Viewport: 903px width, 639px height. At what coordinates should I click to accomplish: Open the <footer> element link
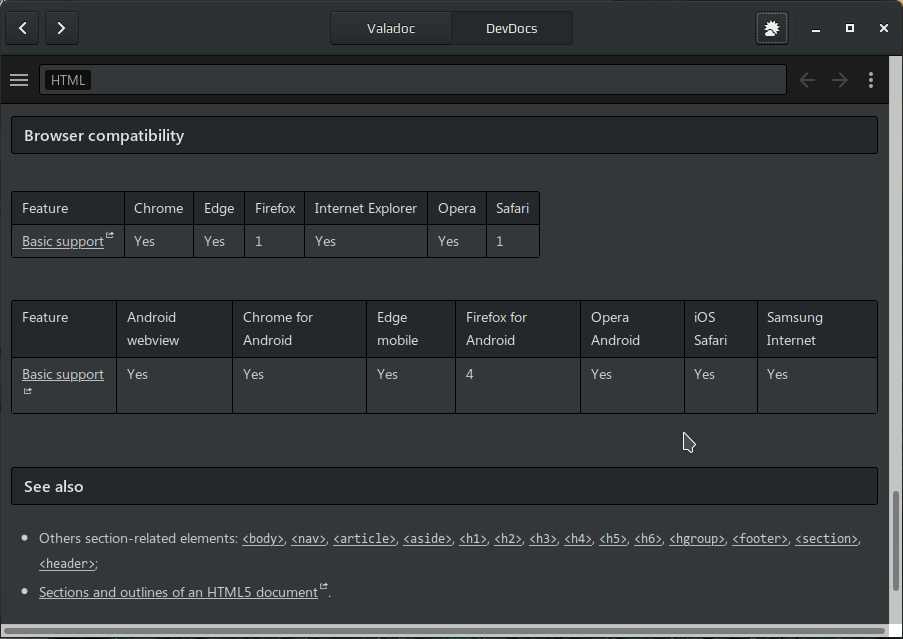pos(760,539)
